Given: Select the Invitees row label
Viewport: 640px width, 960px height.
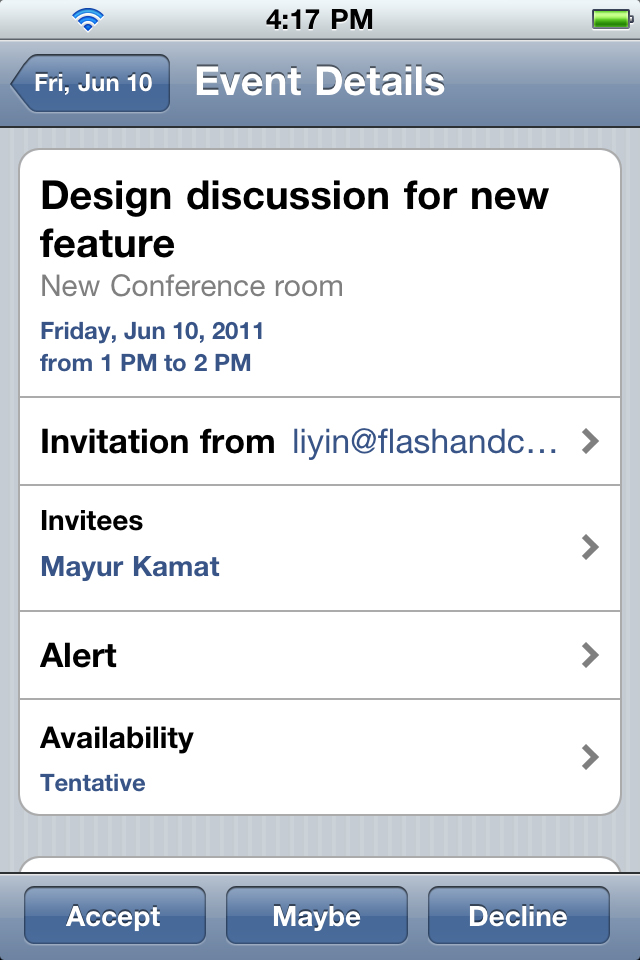Looking at the screenshot, I should [92, 520].
